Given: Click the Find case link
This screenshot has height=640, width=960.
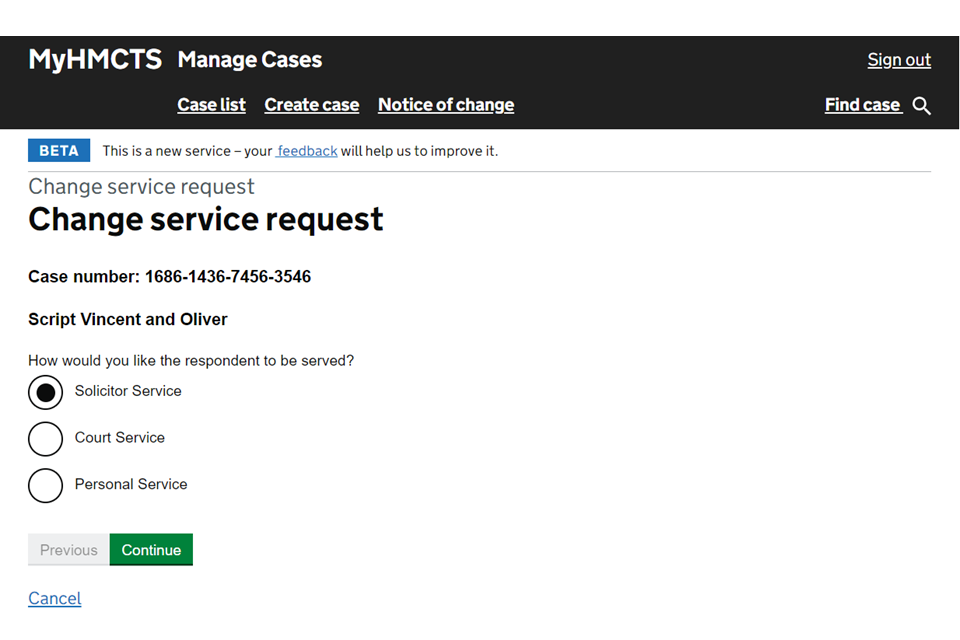Looking at the screenshot, I should 862,105.
